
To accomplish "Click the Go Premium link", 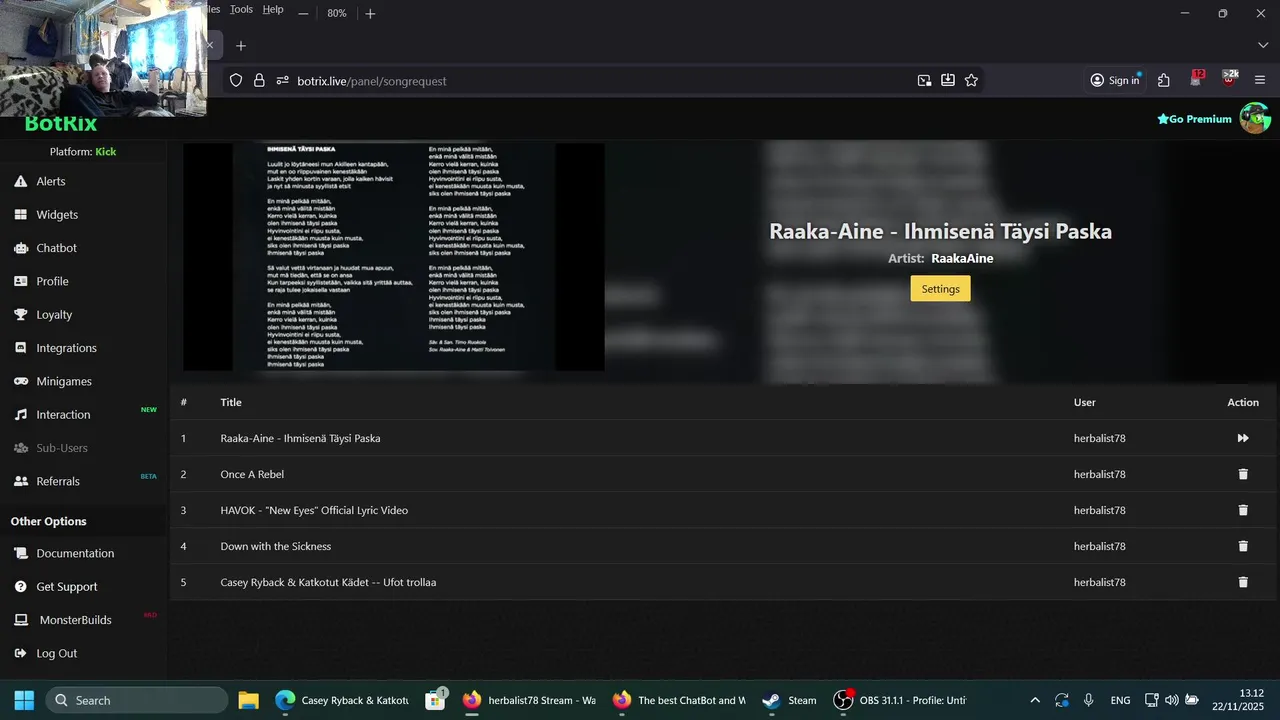I will click(x=1194, y=119).
